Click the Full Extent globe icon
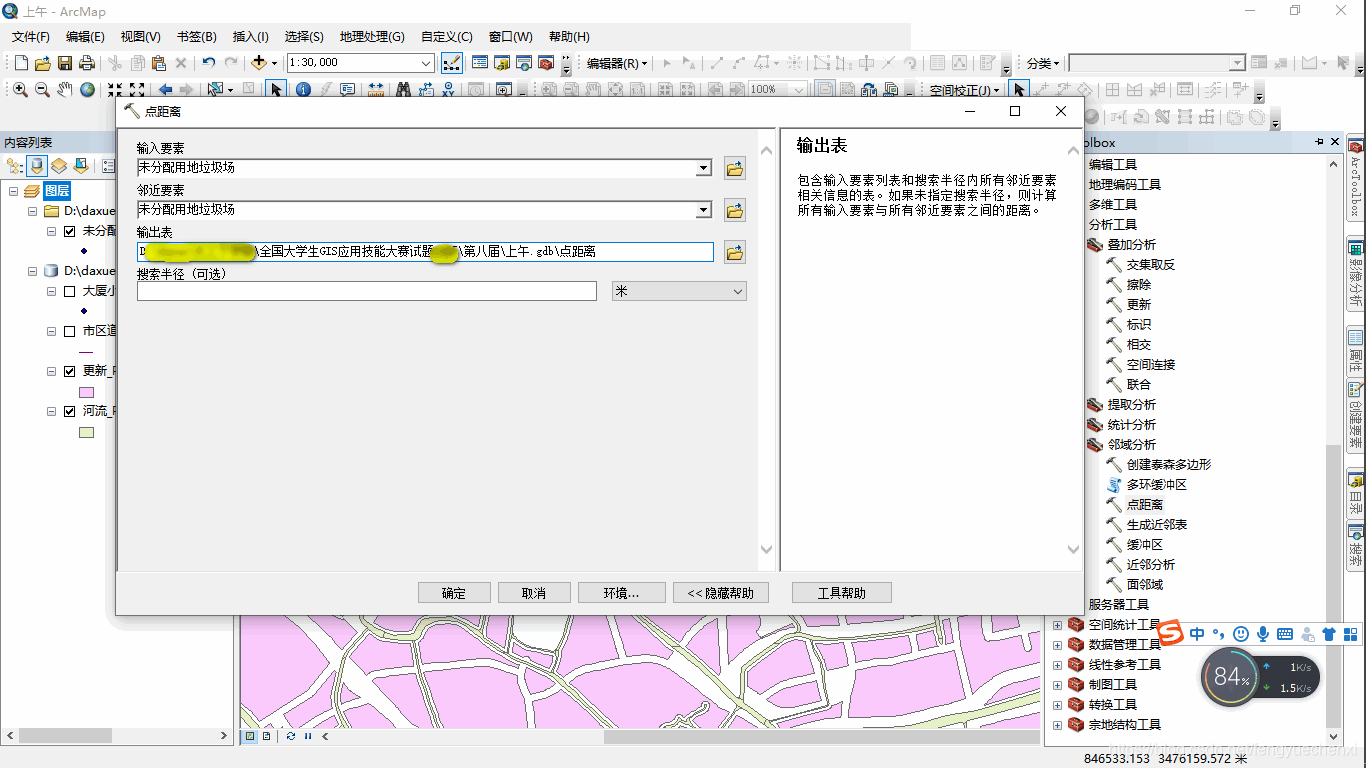The image size is (1366, 768). (88, 89)
